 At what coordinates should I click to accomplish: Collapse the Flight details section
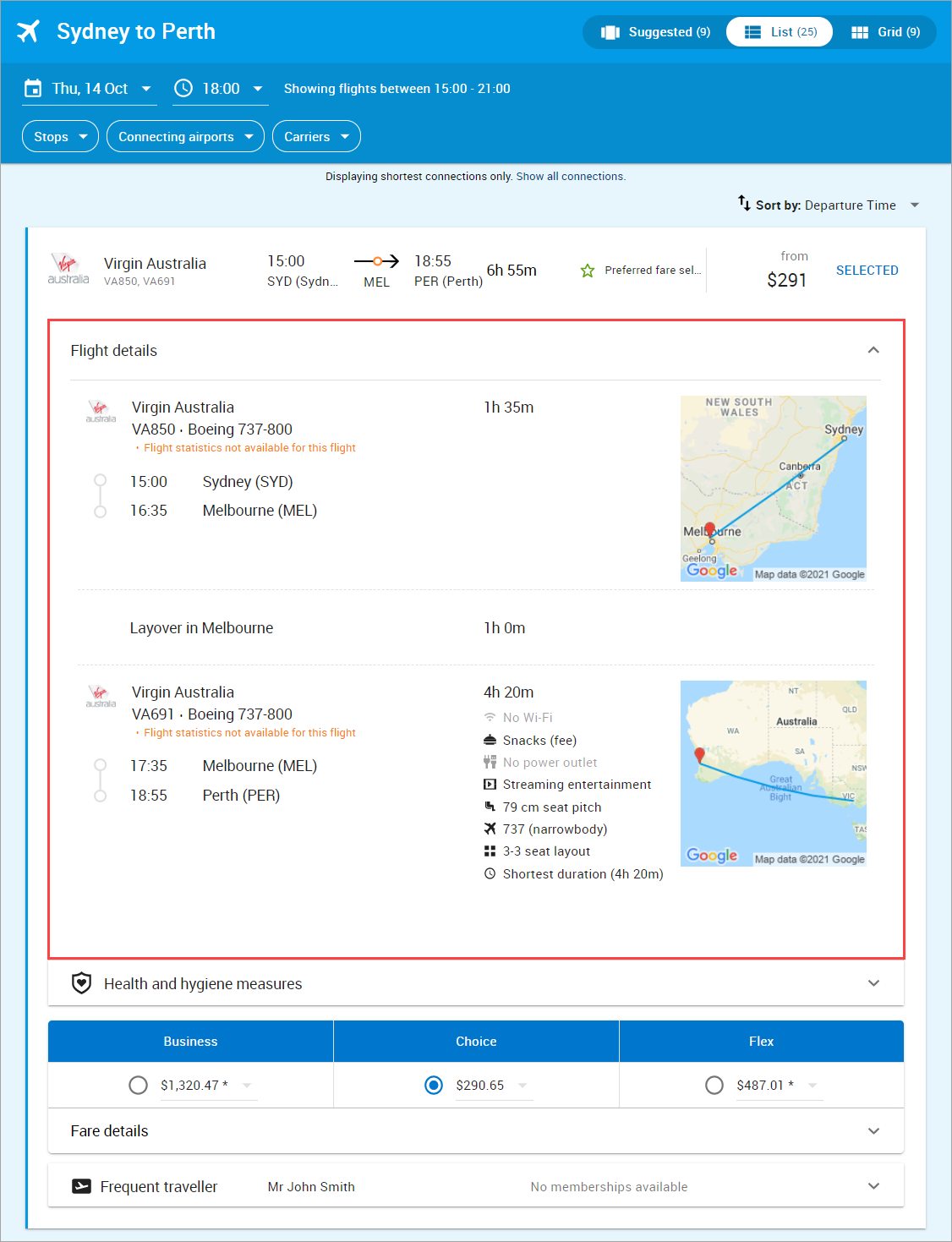pyautogui.click(x=873, y=350)
